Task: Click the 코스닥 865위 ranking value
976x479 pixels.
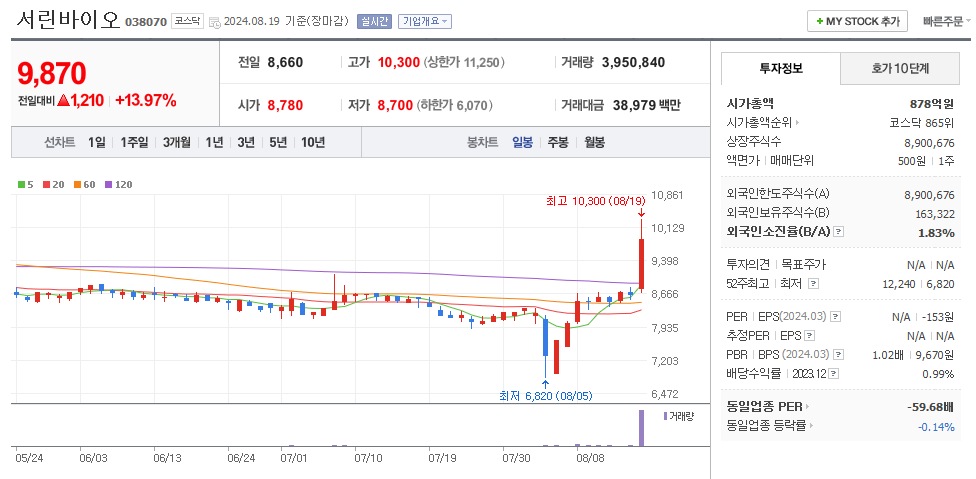Action: click(x=921, y=123)
